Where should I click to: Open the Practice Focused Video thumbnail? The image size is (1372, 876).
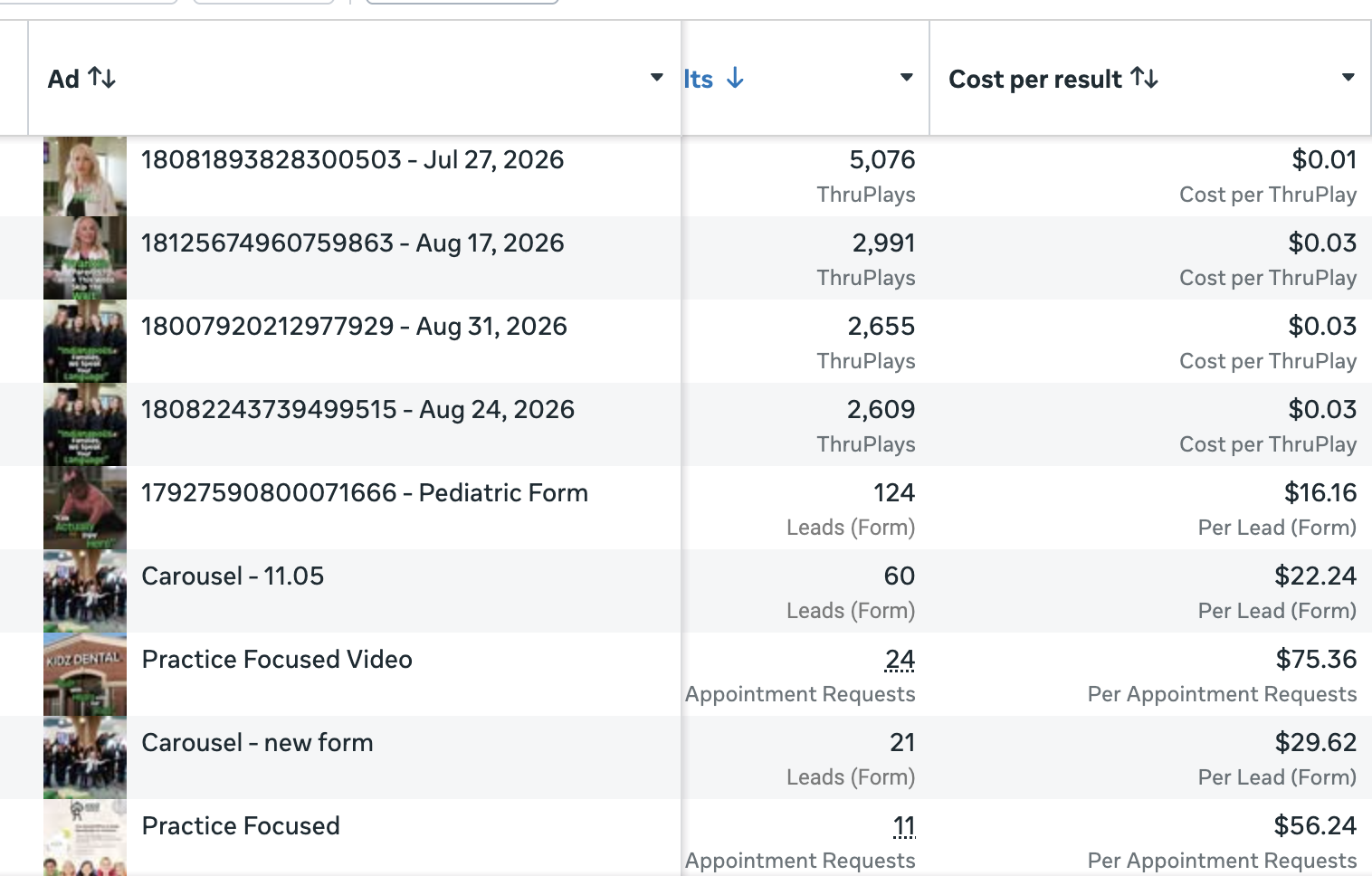click(x=85, y=674)
